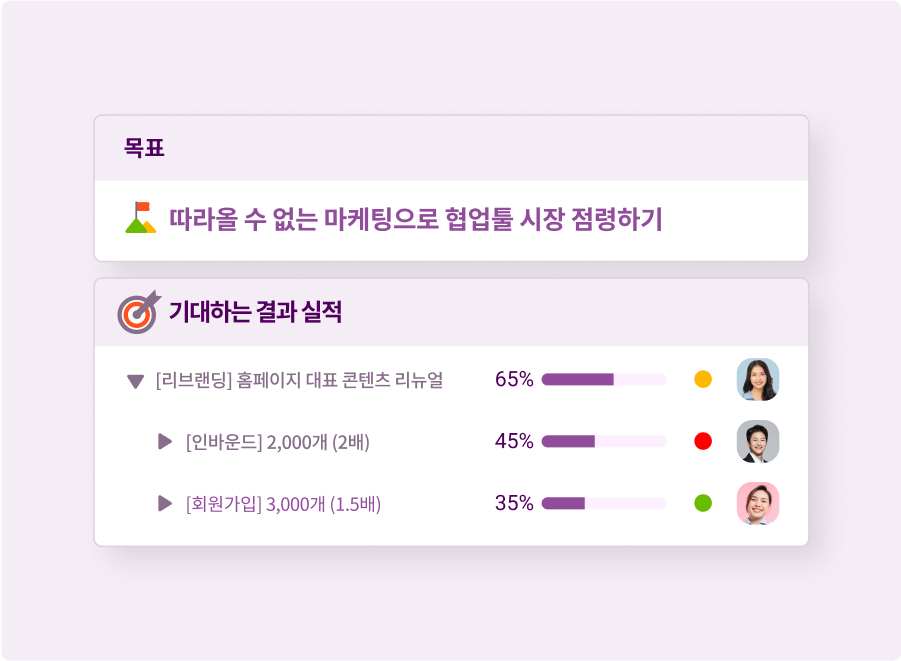Select the 목표 section header
Image resolution: width=901 pixels, height=661 pixels.
[144, 149]
